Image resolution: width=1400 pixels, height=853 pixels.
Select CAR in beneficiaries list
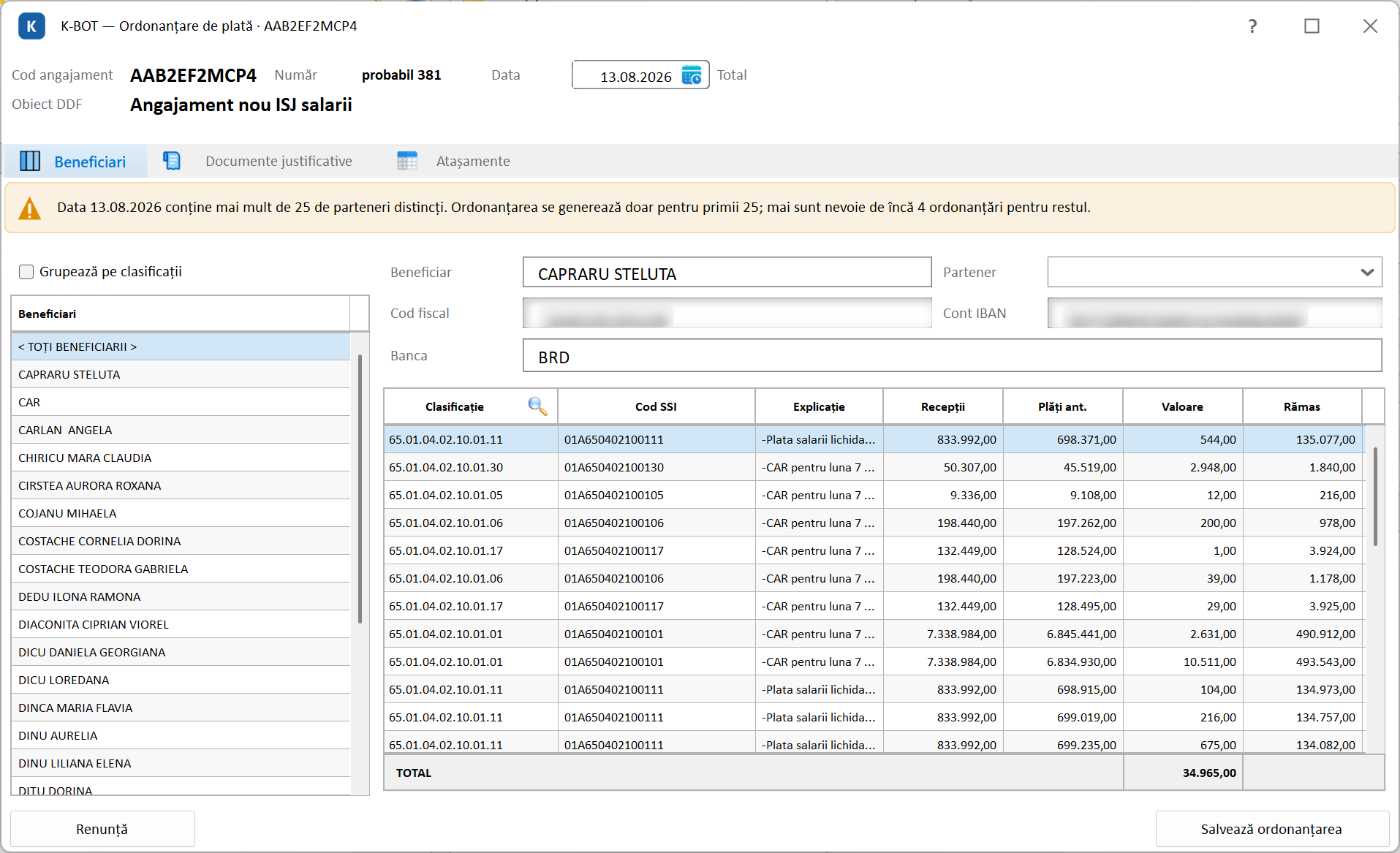(x=181, y=402)
